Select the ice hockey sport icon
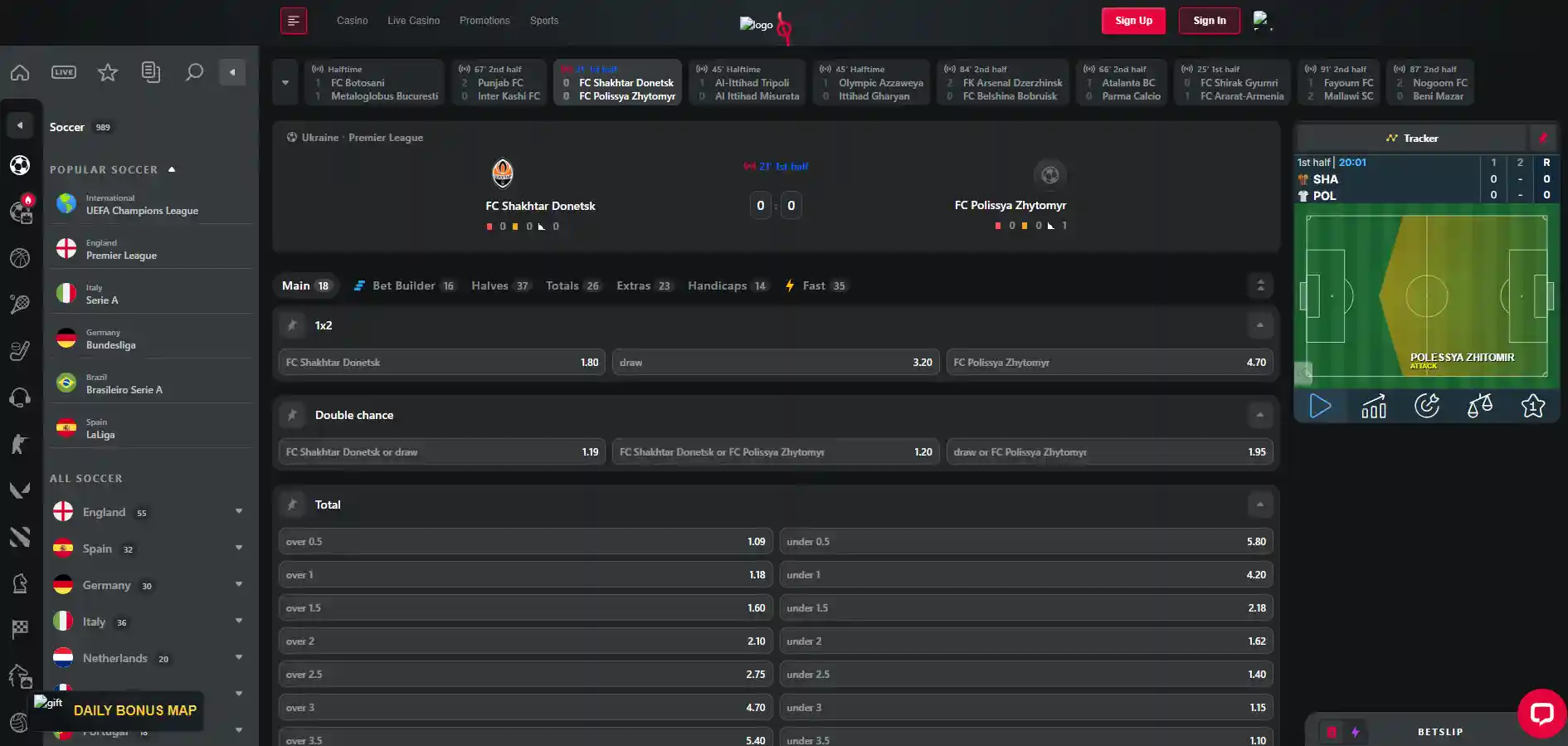Viewport: 1568px width, 746px height. click(x=20, y=351)
